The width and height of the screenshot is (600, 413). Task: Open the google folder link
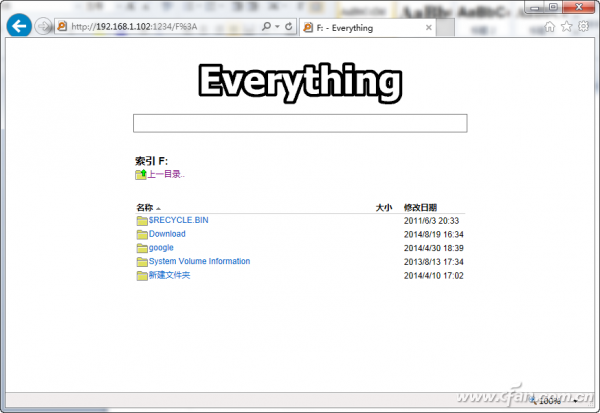(161, 248)
